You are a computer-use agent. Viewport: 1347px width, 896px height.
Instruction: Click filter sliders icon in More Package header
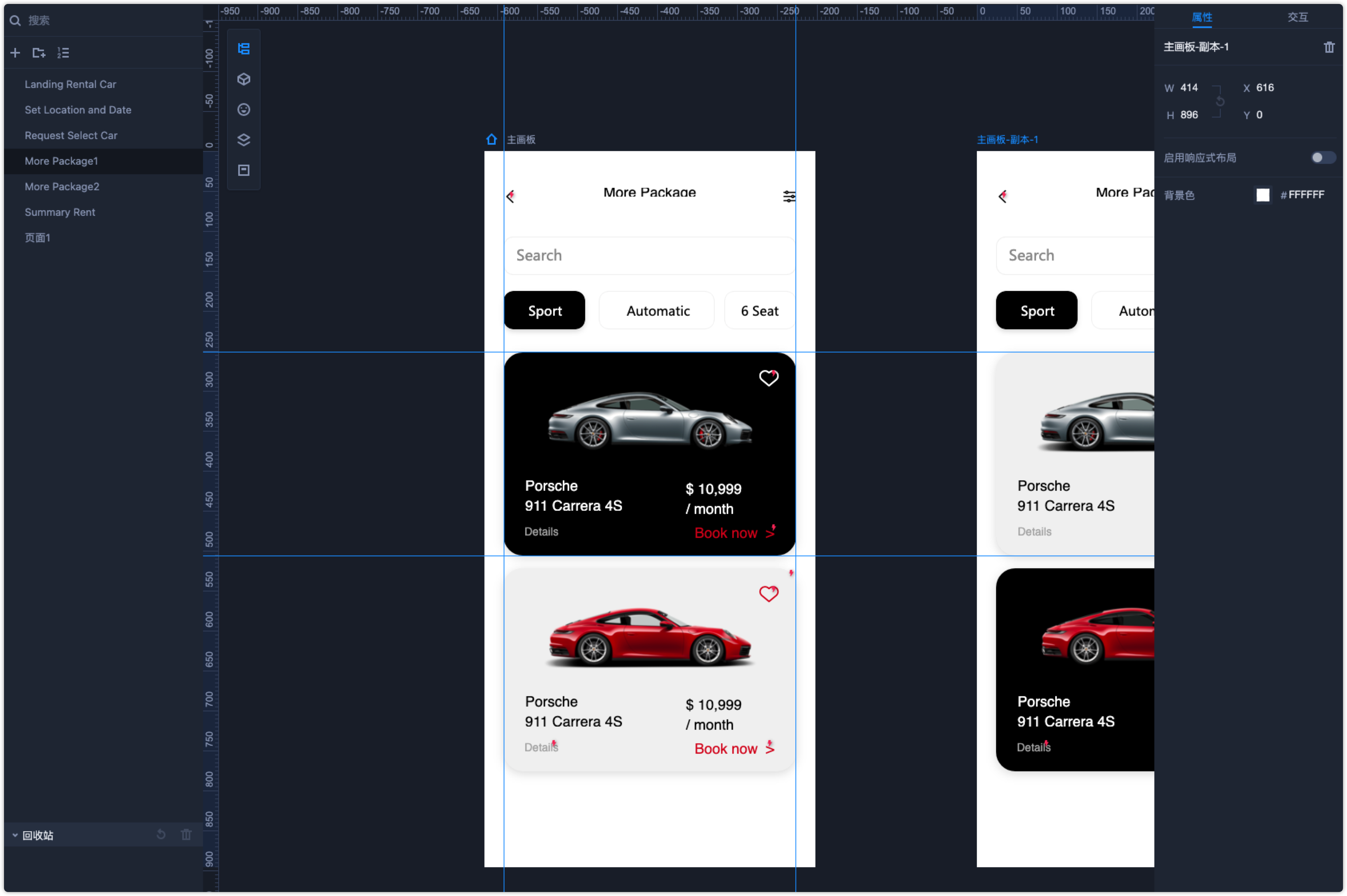click(789, 197)
